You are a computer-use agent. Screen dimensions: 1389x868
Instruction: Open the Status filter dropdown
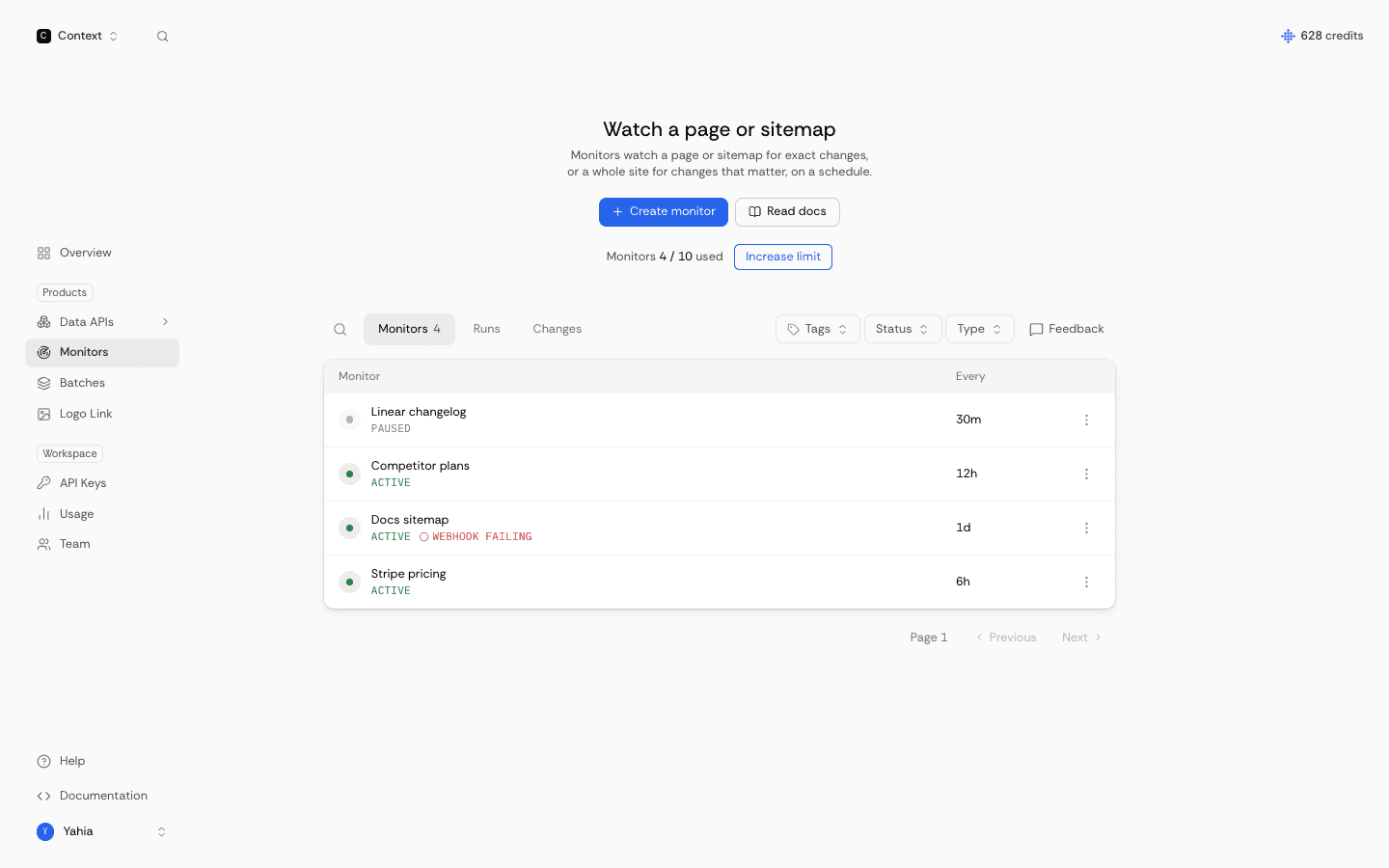(x=902, y=329)
